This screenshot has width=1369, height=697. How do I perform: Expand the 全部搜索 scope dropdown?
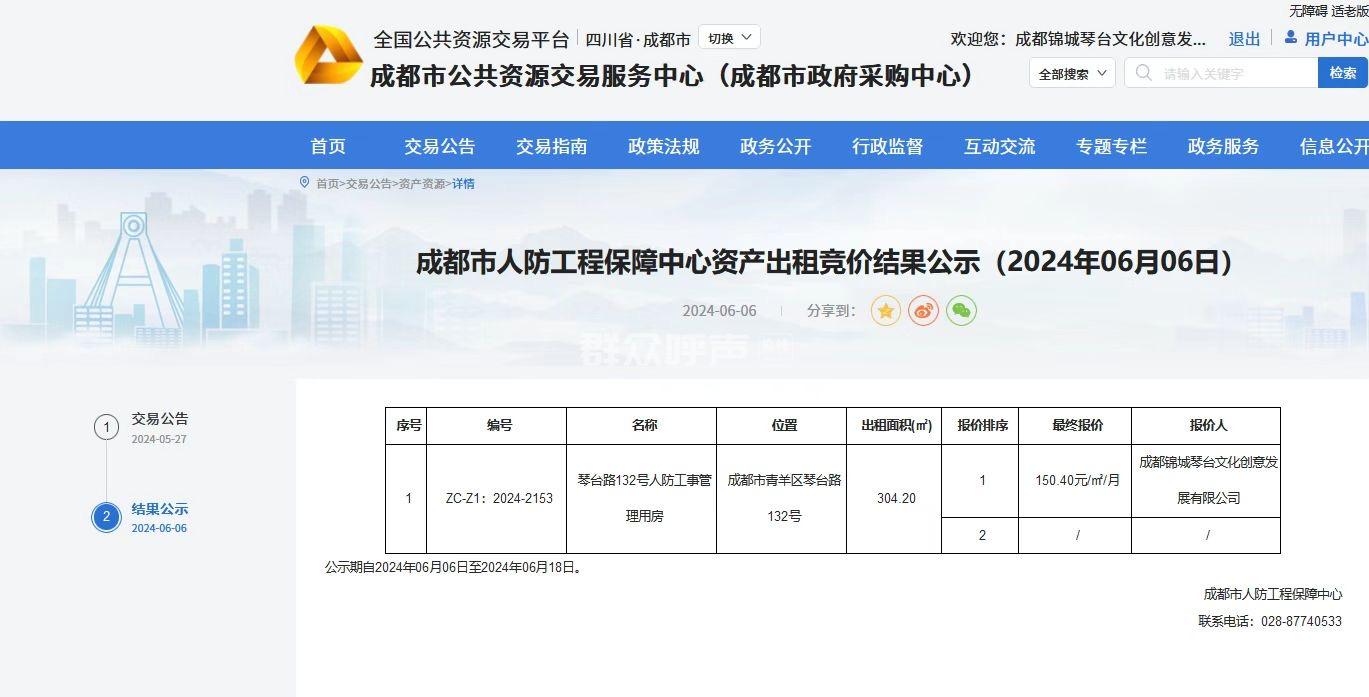pos(1072,73)
